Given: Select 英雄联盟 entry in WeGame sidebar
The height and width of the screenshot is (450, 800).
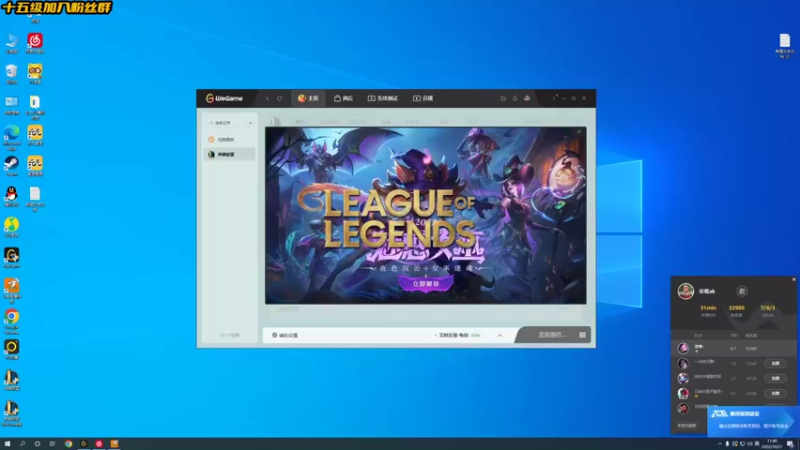Looking at the screenshot, I should [x=230, y=154].
